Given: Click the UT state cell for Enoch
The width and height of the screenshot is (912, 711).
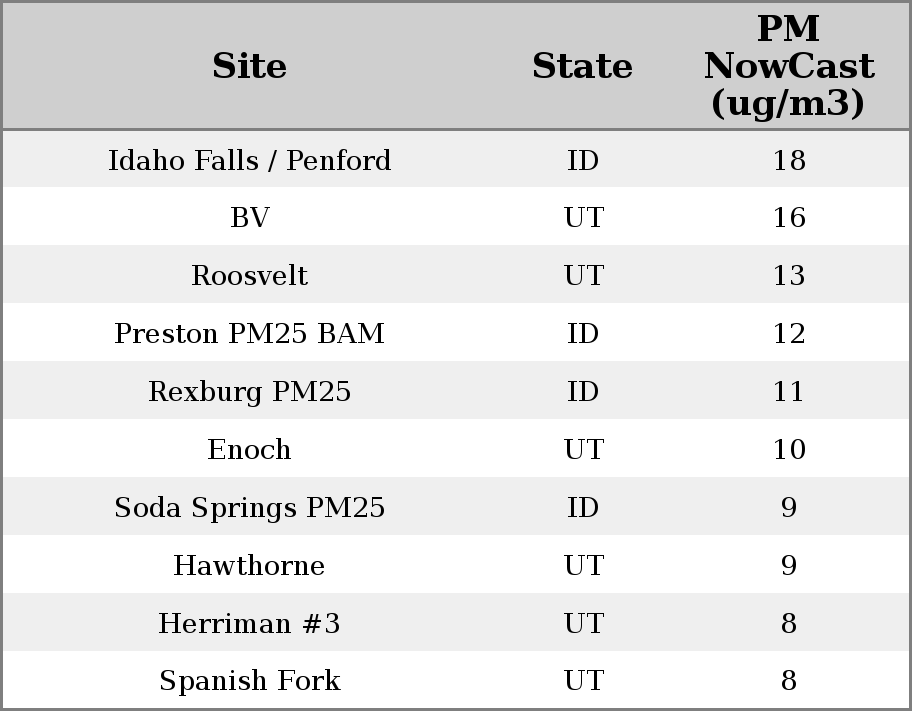Looking at the screenshot, I should pyautogui.click(x=583, y=450).
